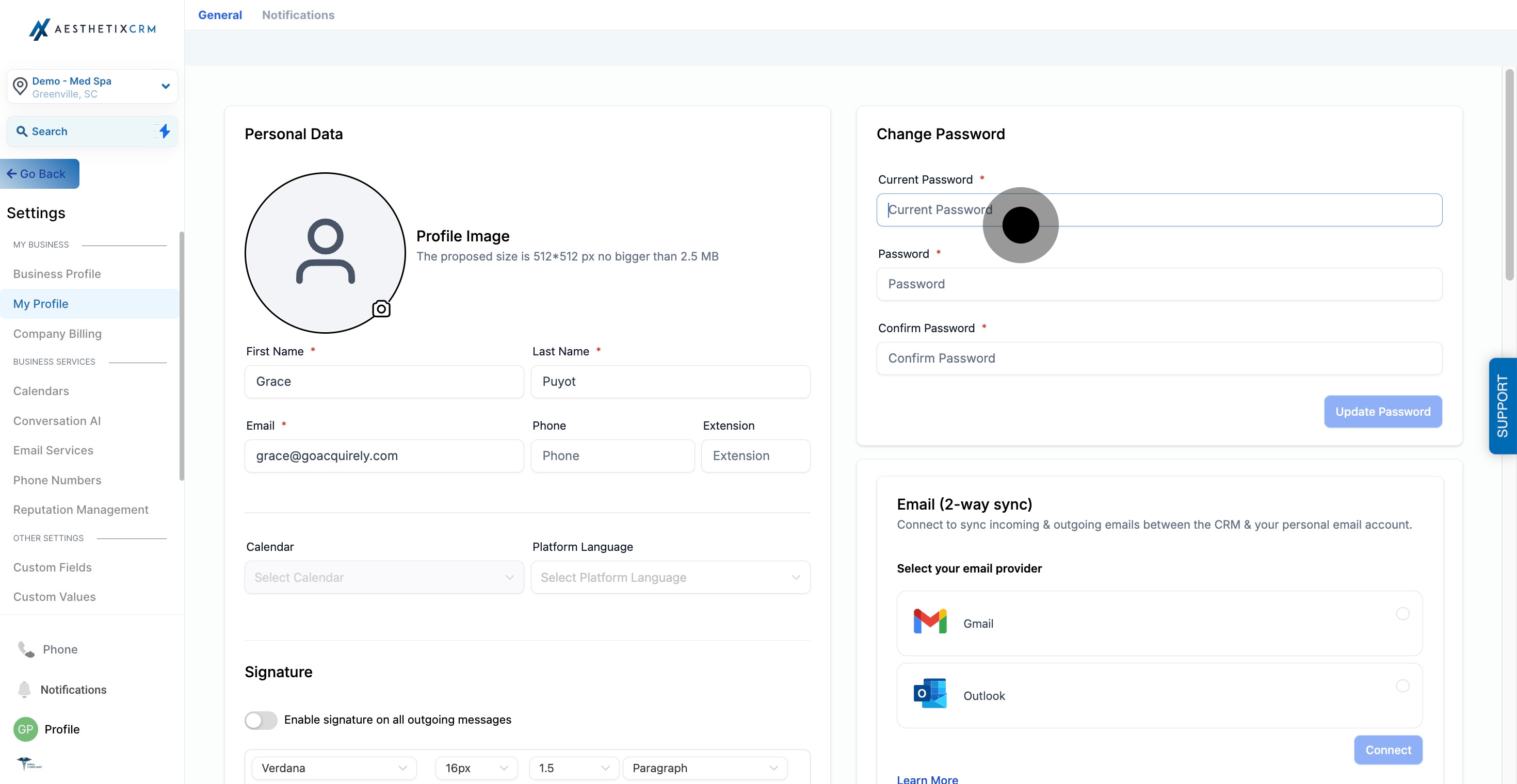The width and height of the screenshot is (1517, 784).
Task: Open Custom Fields settings
Action: pos(53,567)
